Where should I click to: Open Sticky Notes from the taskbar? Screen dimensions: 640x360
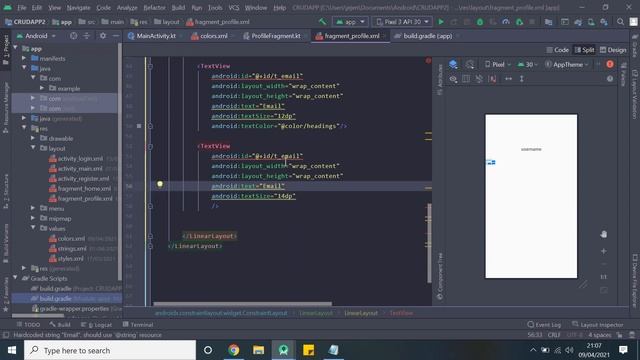click(x=308, y=350)
